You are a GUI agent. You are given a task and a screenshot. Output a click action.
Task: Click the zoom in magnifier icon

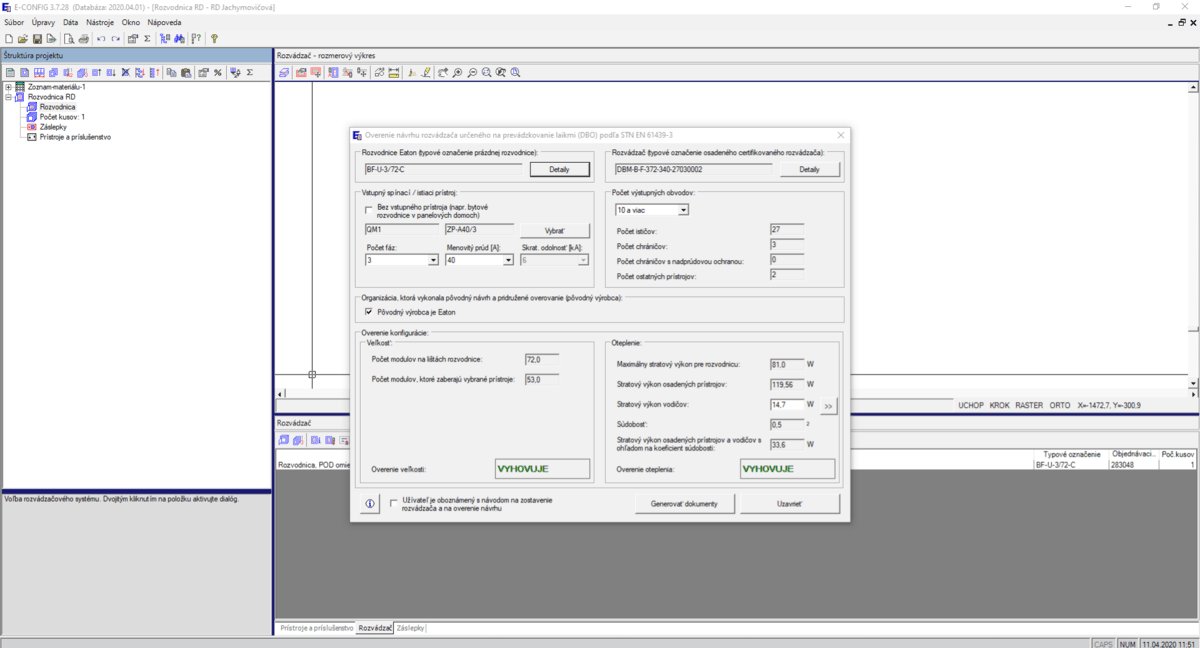point(457,73)
